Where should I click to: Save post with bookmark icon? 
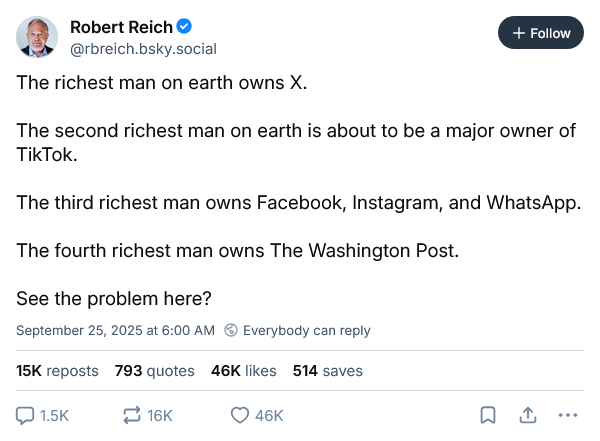pyautogui.click(x=487, y=415)
